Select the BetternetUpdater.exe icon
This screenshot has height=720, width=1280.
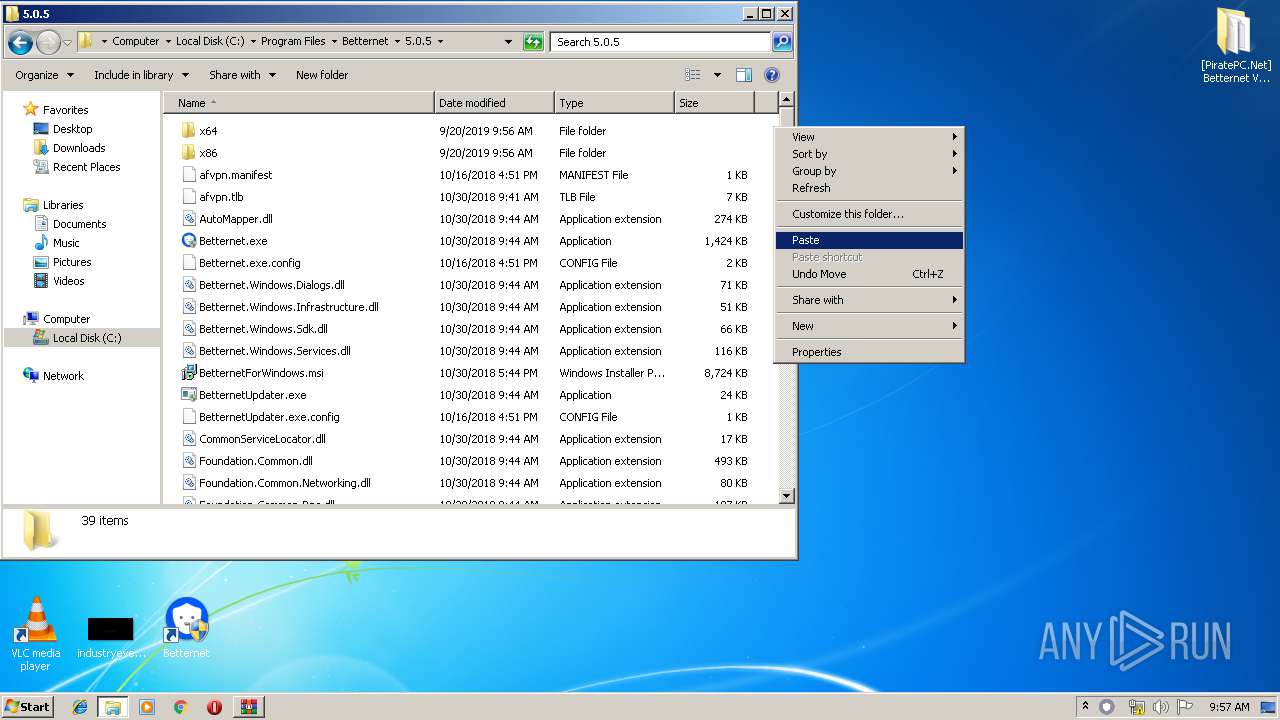[x=189, y=395]
